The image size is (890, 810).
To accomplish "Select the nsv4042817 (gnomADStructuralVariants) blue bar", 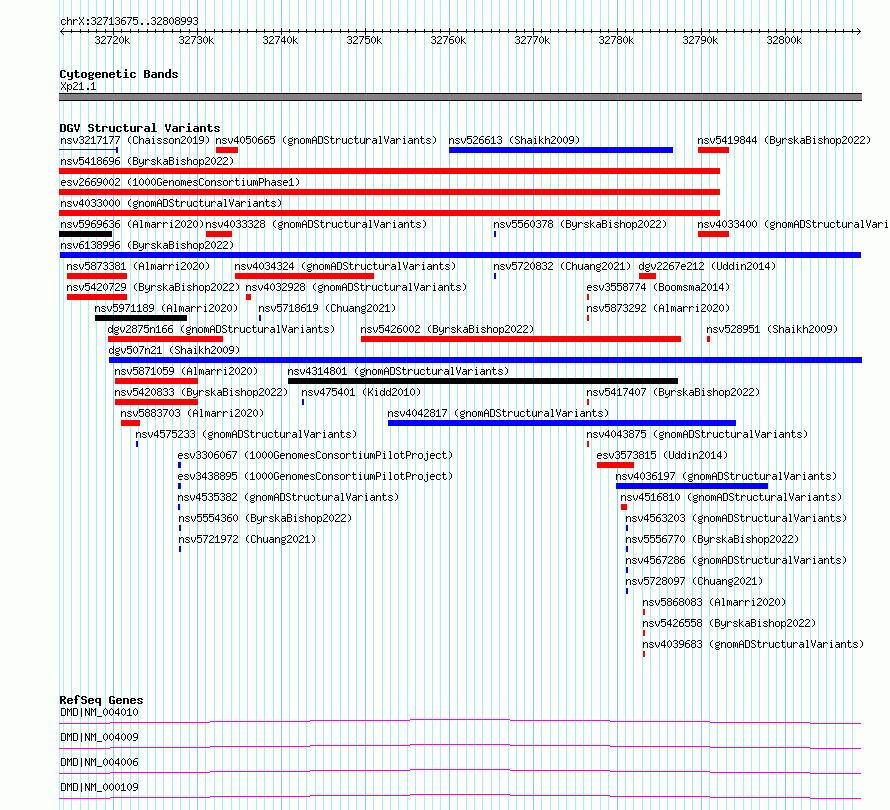I will (x=562, y=423).
